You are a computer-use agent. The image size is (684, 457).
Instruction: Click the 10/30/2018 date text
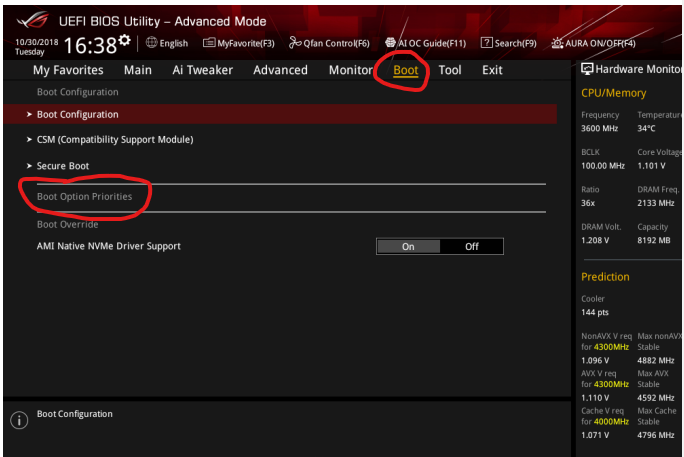pos(37,42)
